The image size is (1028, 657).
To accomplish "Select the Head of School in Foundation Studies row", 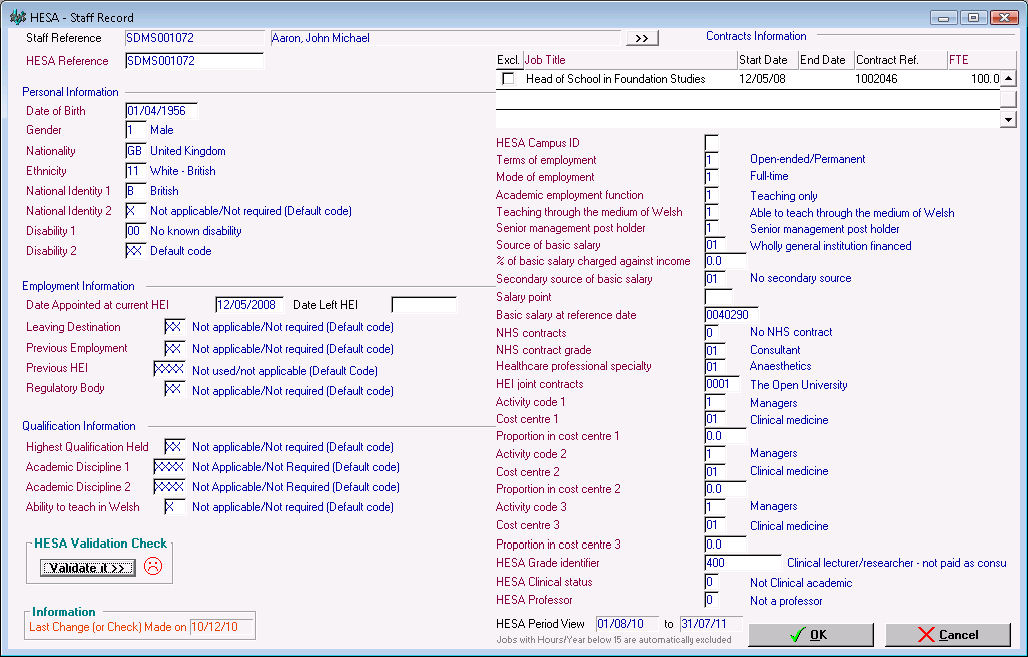I will point(748,79).
